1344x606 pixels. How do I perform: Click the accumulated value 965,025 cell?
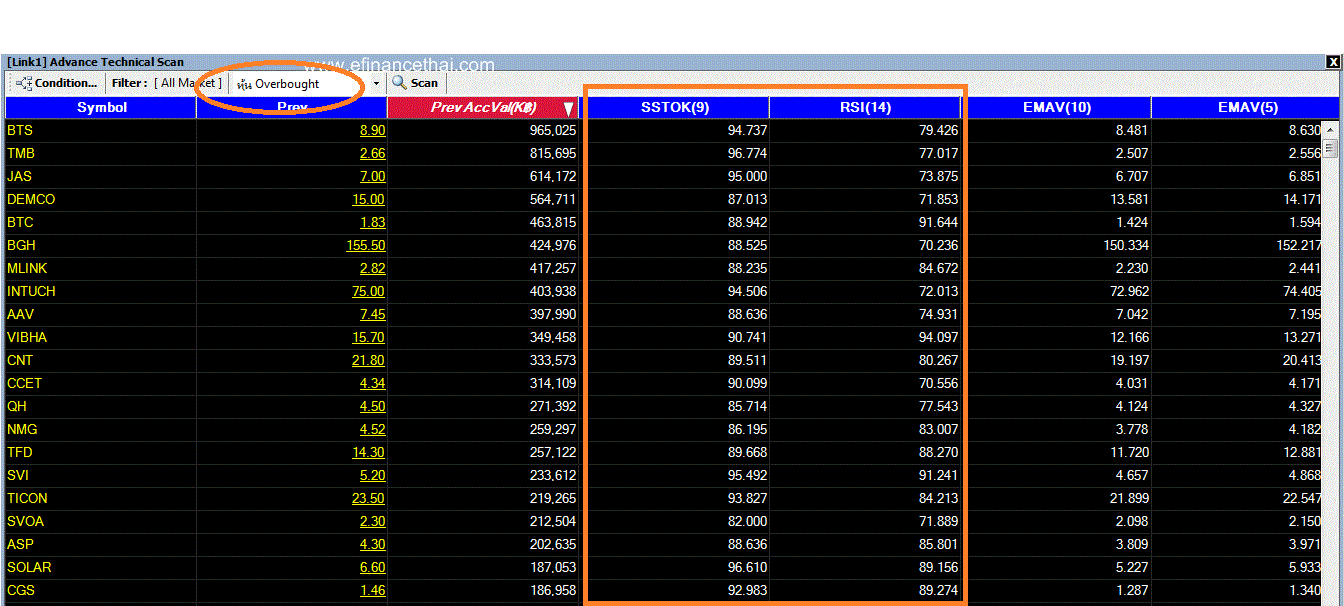coord(553,130)
